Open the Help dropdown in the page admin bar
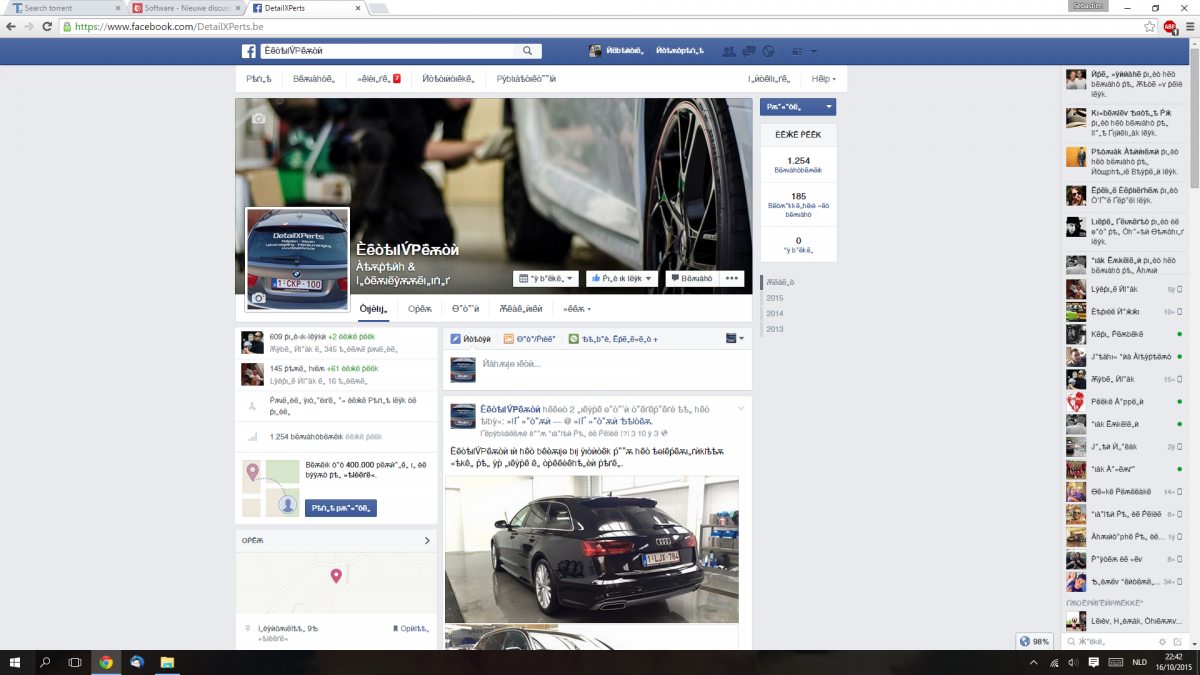 click(x=823, y=78)
